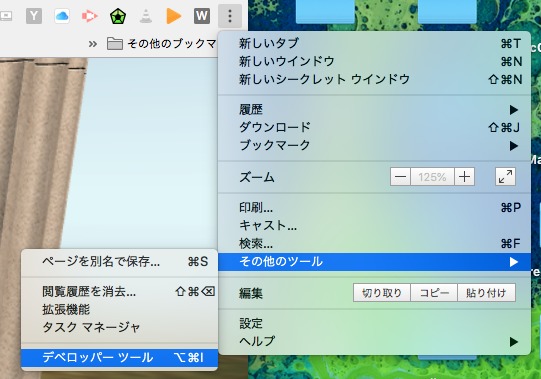Click the red video camera extension icon
541x379 pixels.
tap(89, 16)
